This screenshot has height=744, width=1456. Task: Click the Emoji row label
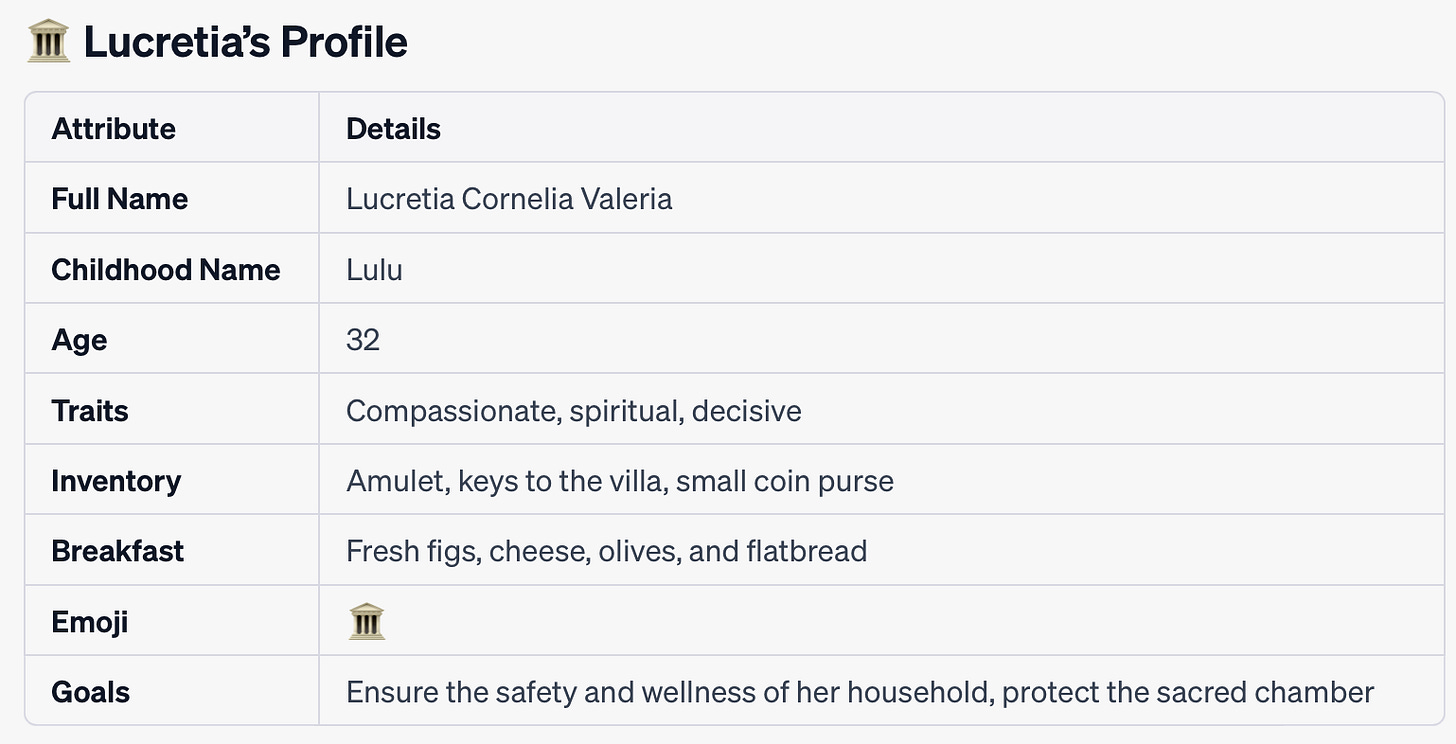(90, 622)
